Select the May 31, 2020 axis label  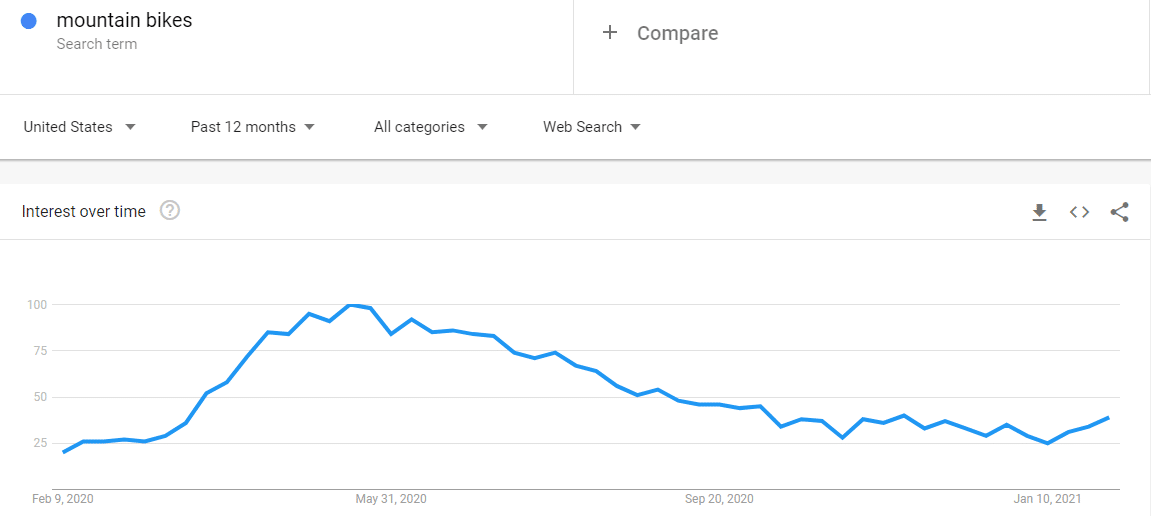point(391,499)
